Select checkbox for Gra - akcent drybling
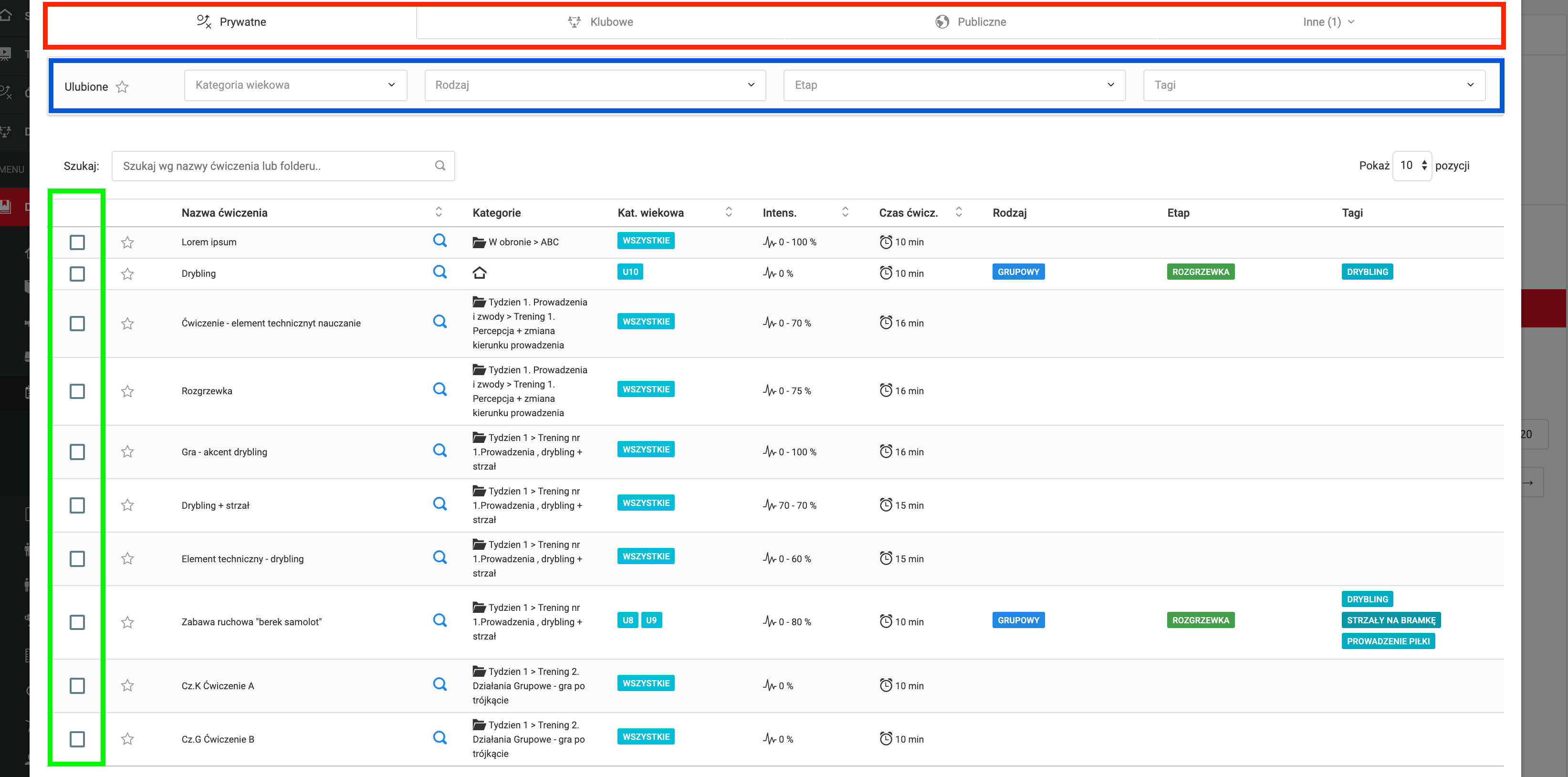This screenshot has width=1568, height=777. tap(77, 452)
